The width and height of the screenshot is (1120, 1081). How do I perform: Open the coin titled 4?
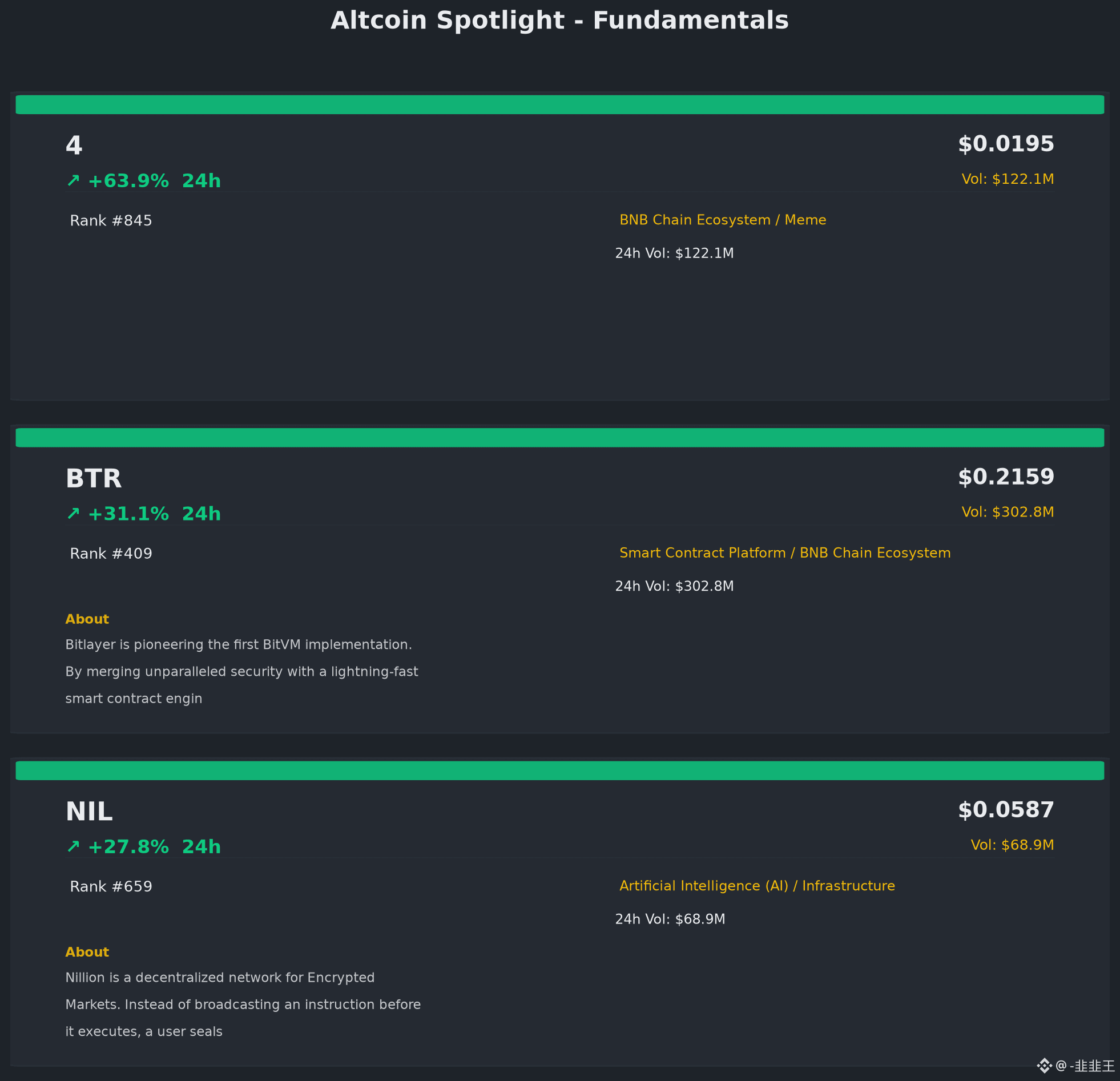(74, 146)
